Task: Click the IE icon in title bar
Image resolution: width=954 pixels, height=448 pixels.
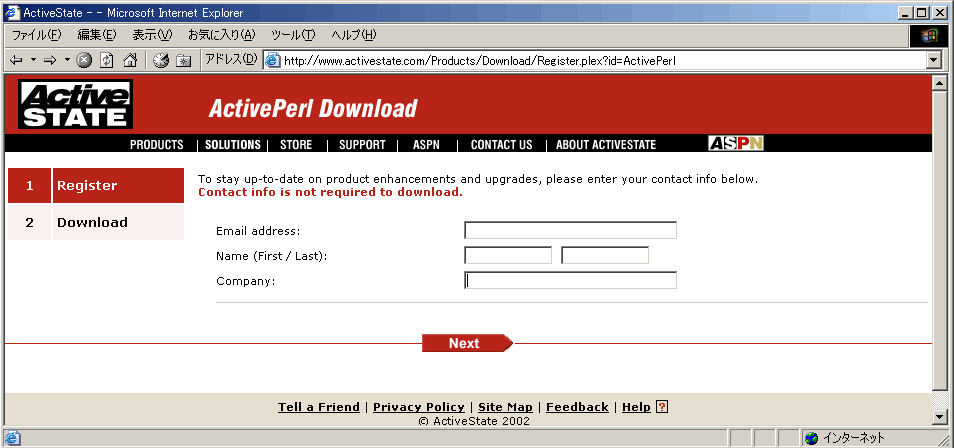Action: [x=12, y=12]
